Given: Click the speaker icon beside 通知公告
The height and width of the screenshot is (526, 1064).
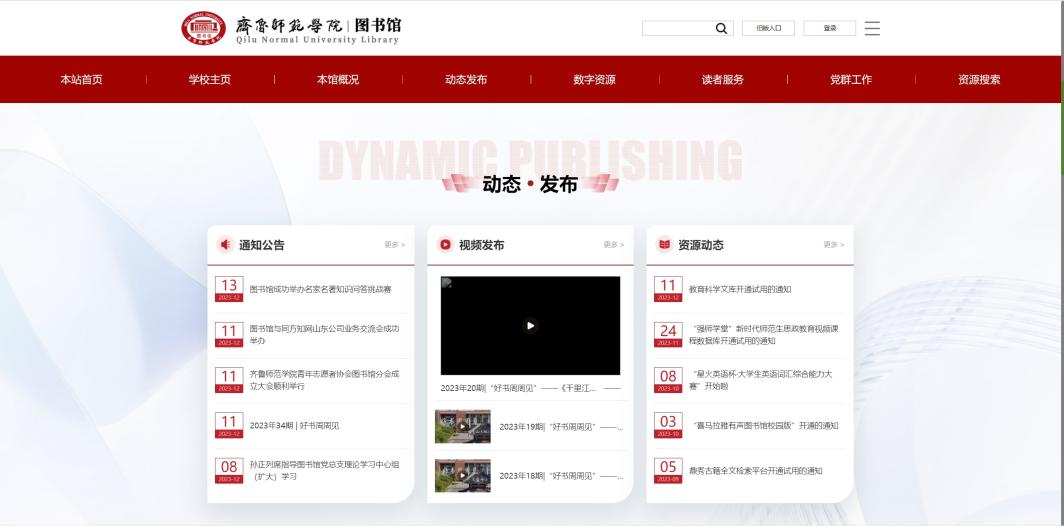Looking at the screenshot, I should click(225, 245).
